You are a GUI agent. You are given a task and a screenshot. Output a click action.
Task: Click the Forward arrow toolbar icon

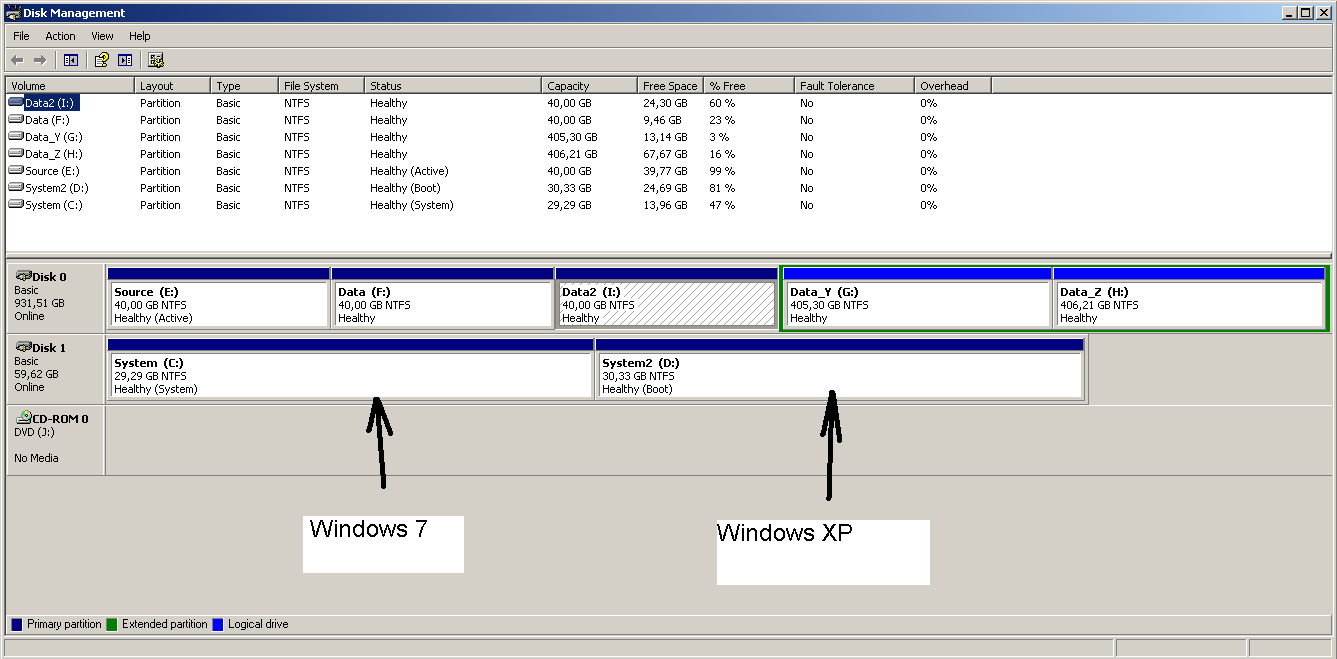pos(40,60)
